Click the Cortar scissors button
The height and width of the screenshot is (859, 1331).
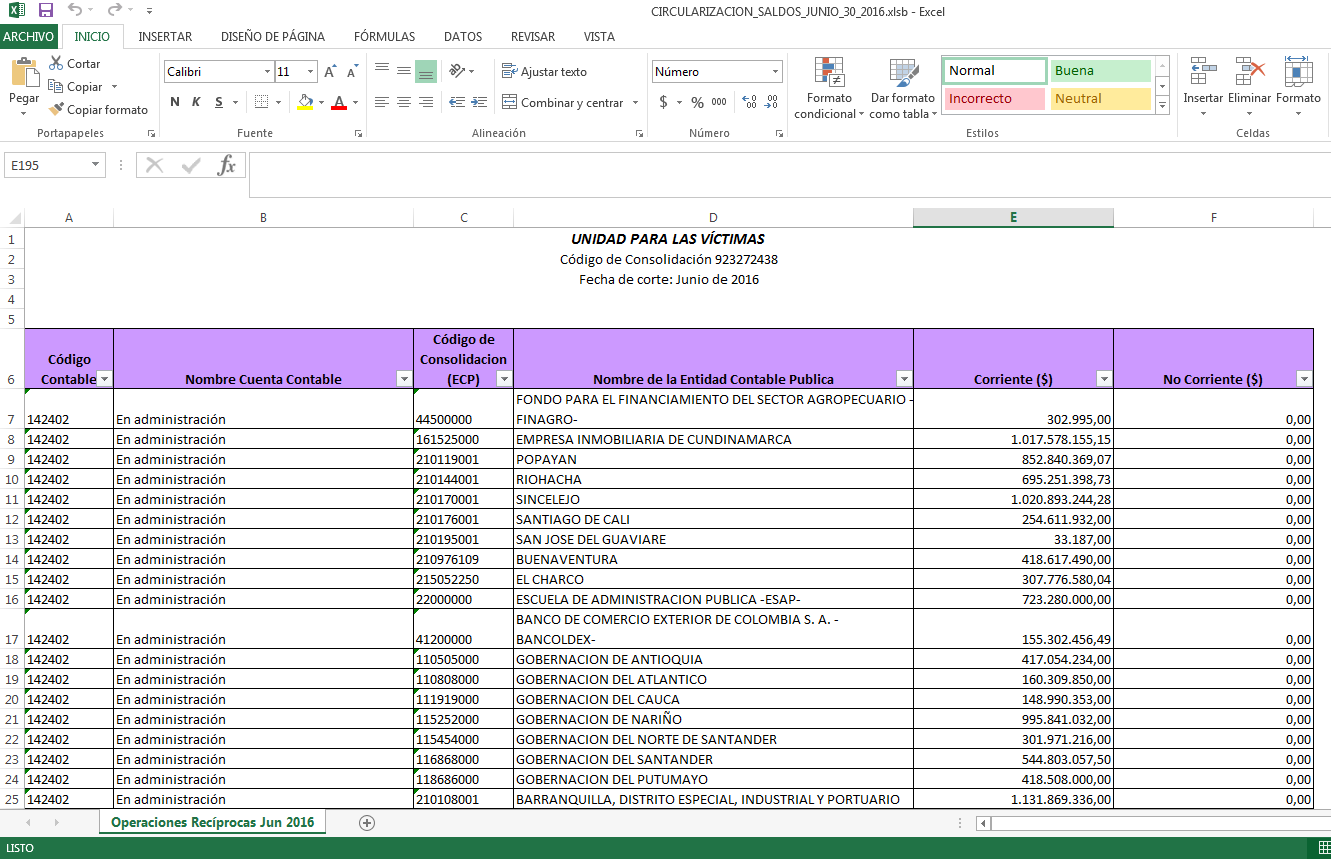point(74,63)
